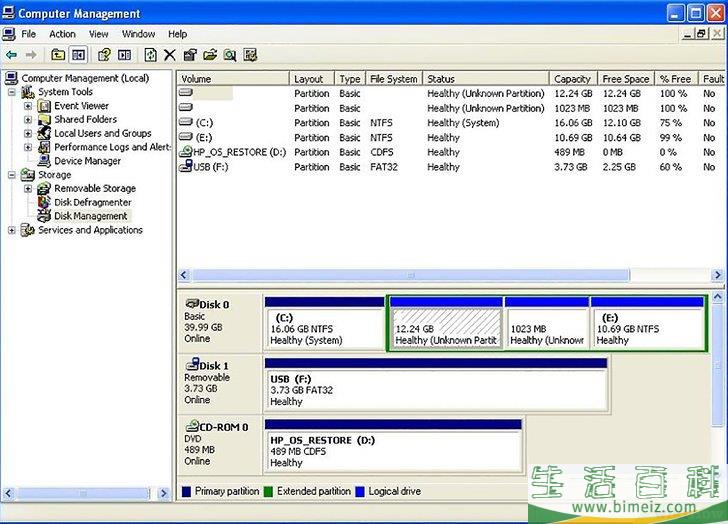Screen dimensions: 728x524
Task: Toggle the Show/Hide Console Tree icon
Action: (78, 55)
